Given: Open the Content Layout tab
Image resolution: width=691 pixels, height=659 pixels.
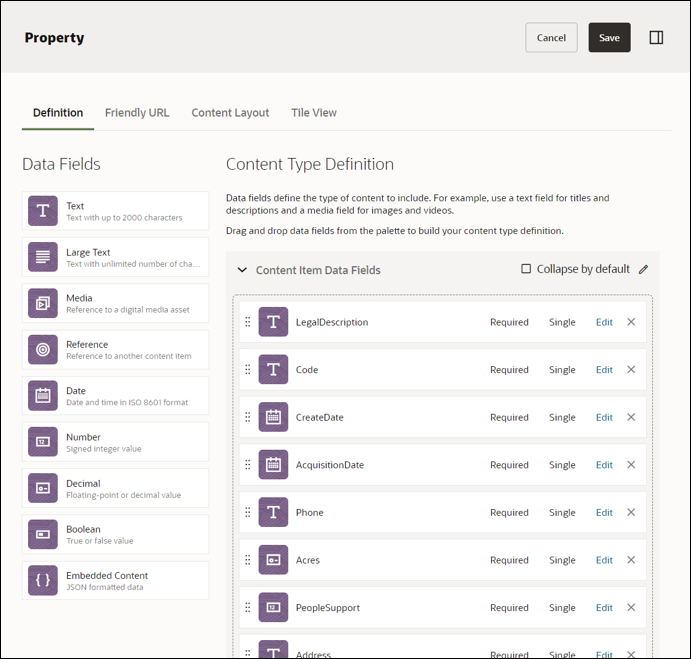Looking at the screenshot, I should point(230,113).
